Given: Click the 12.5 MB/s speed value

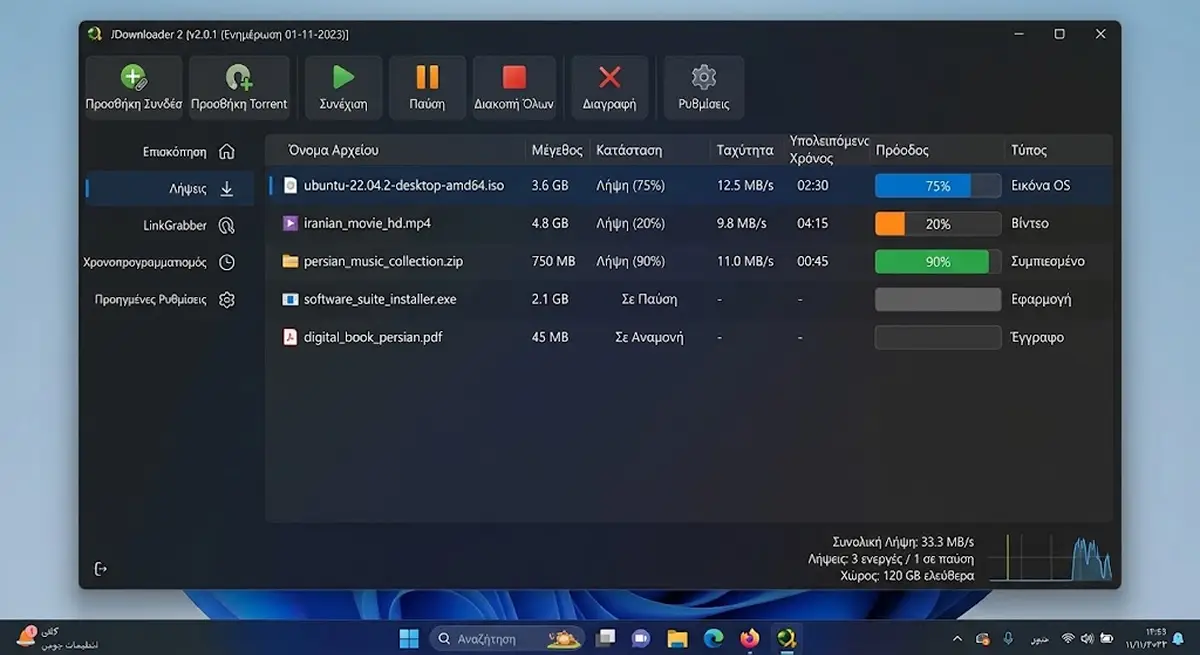Looking at the screenshot, I should coord(745,185).
